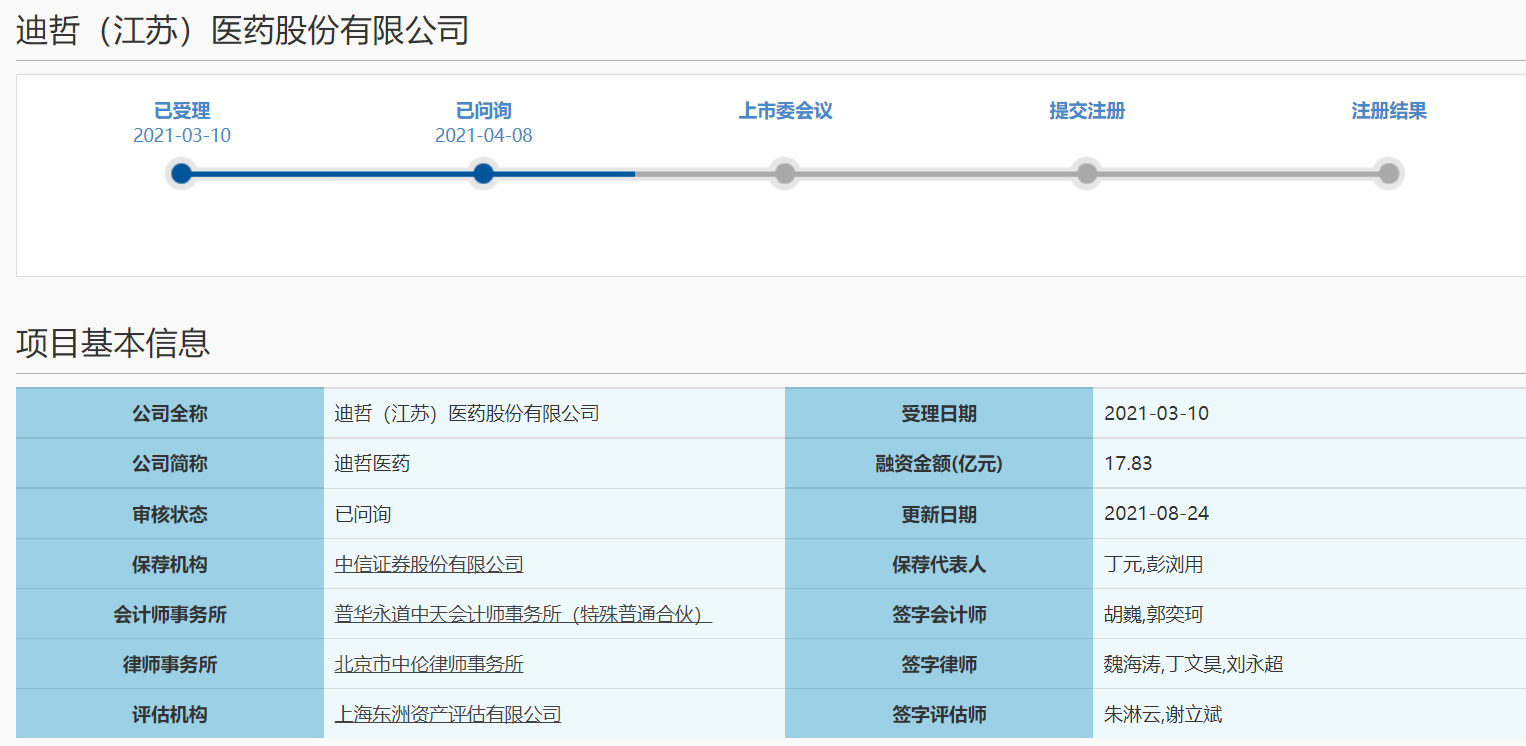Click the 审核状态 header cell

170,514
